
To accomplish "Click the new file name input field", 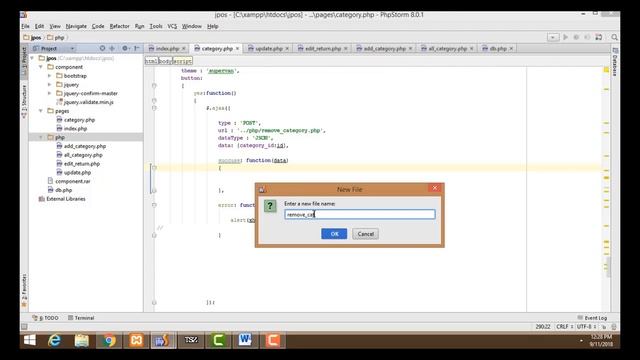I will tap(360, 214).
